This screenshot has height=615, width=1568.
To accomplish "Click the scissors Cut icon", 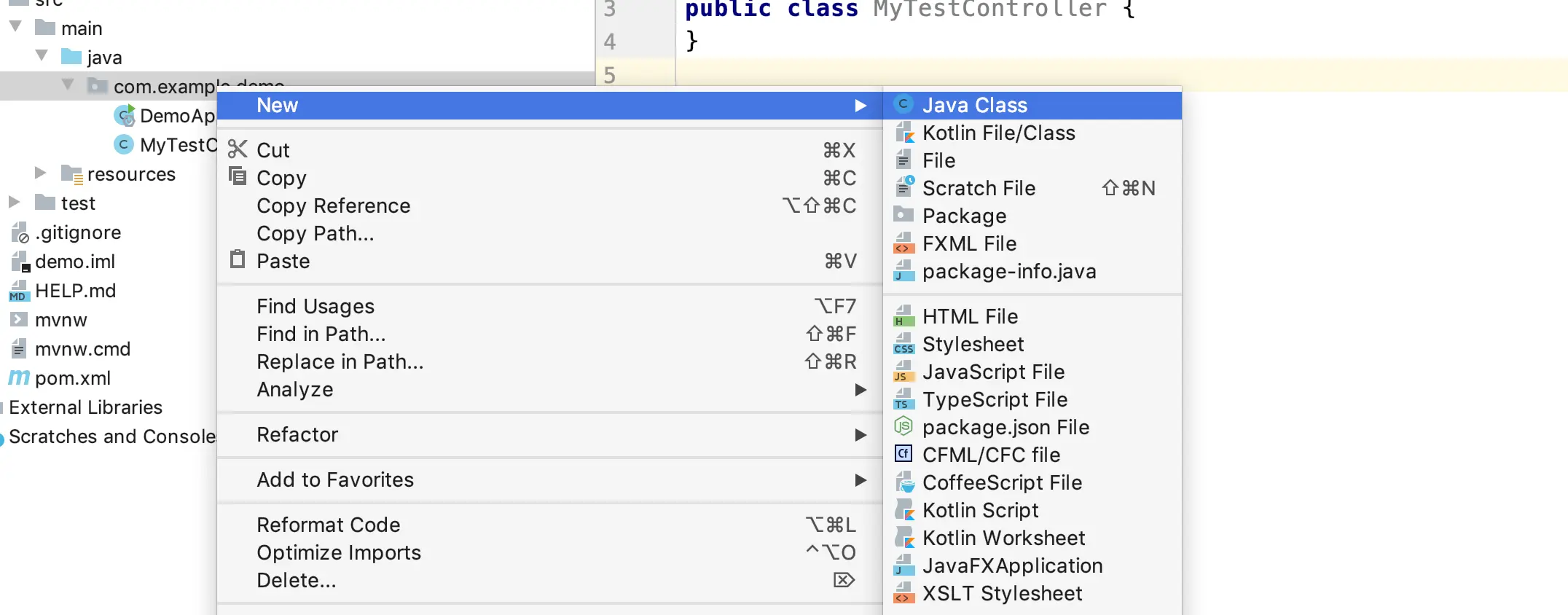I will pos(238,150).
